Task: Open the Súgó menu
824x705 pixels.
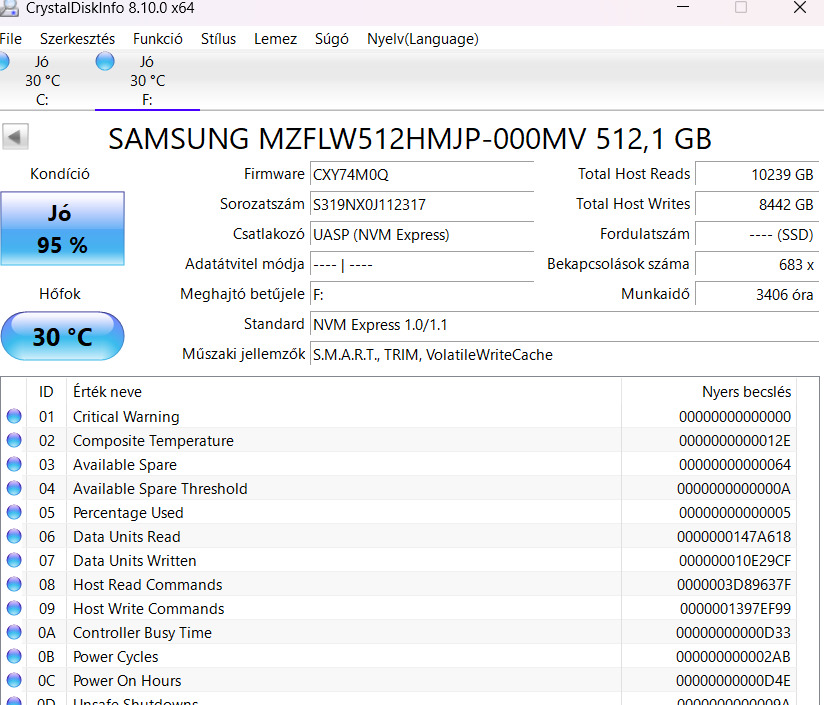Action: coord(332,39)
